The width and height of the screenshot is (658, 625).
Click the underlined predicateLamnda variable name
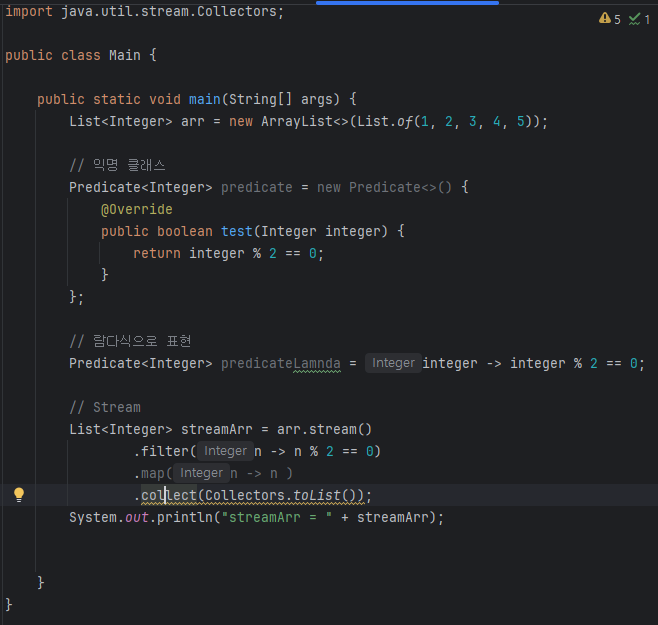281,363
